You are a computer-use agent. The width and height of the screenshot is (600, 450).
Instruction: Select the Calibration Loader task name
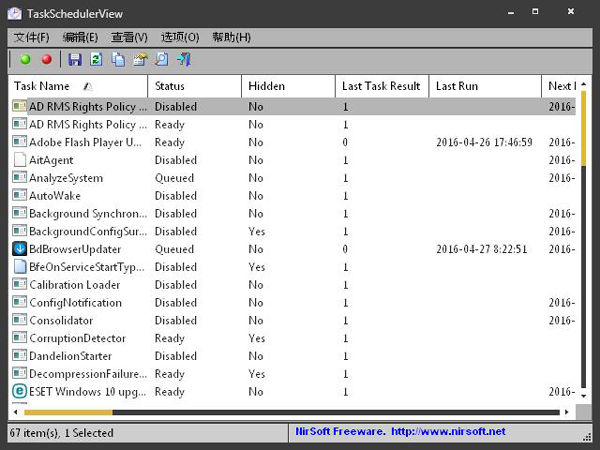(75, 285)
